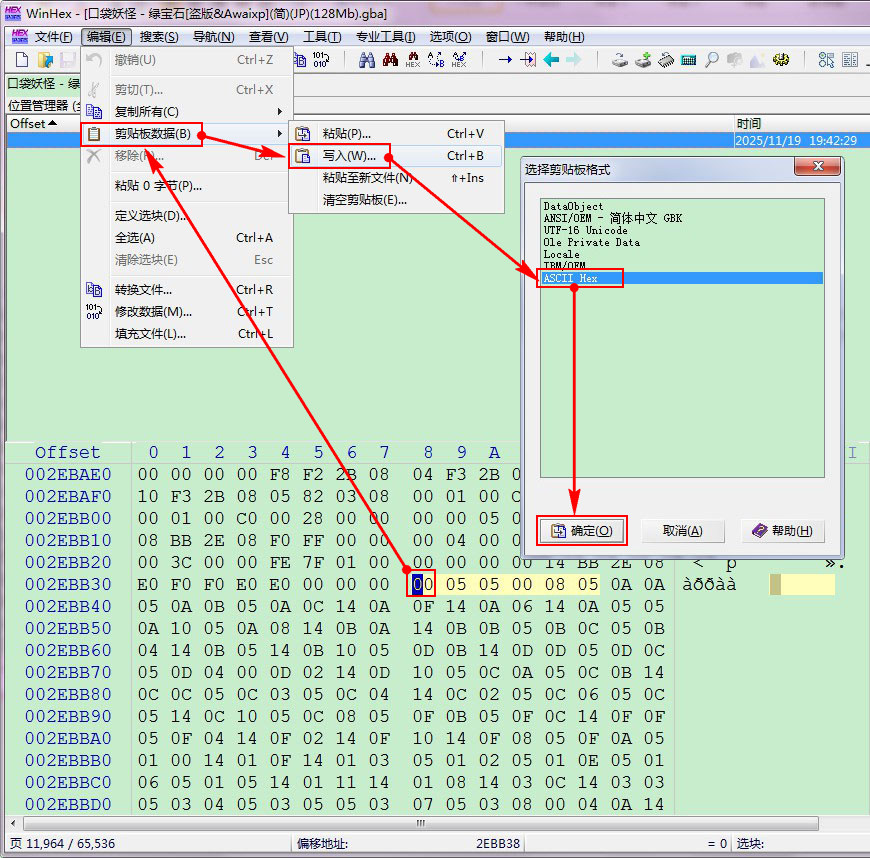Click the binoculars Find Text icon
This screenshot has height=858, width=870.
pyautogui.click(x=366, y=60)
